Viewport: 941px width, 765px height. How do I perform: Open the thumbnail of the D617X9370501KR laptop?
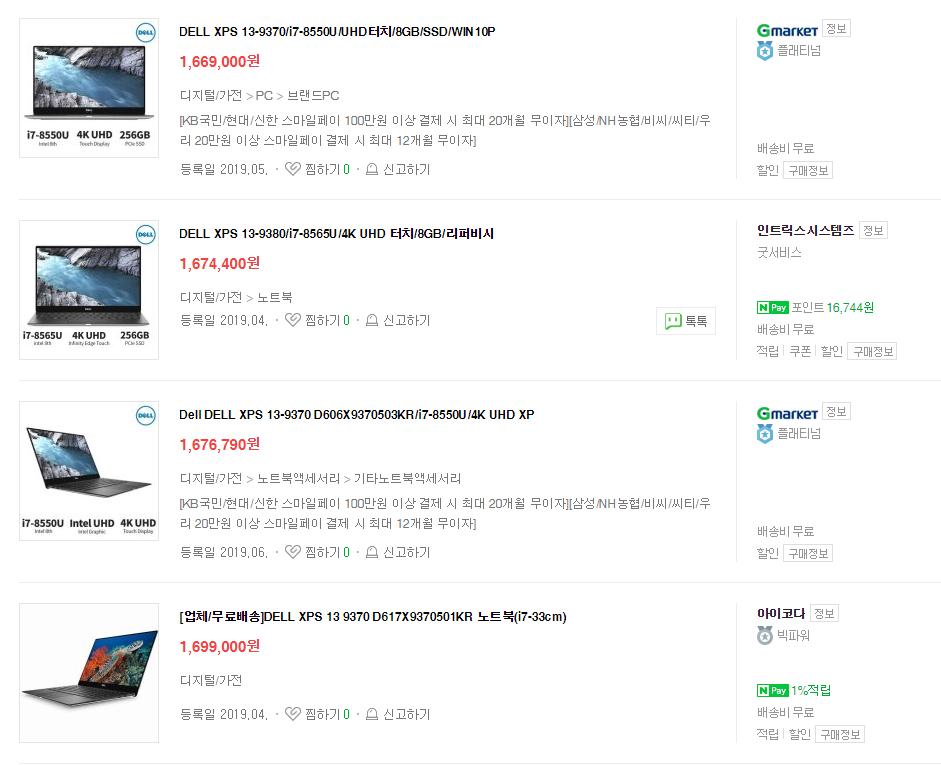coord(89,673)
